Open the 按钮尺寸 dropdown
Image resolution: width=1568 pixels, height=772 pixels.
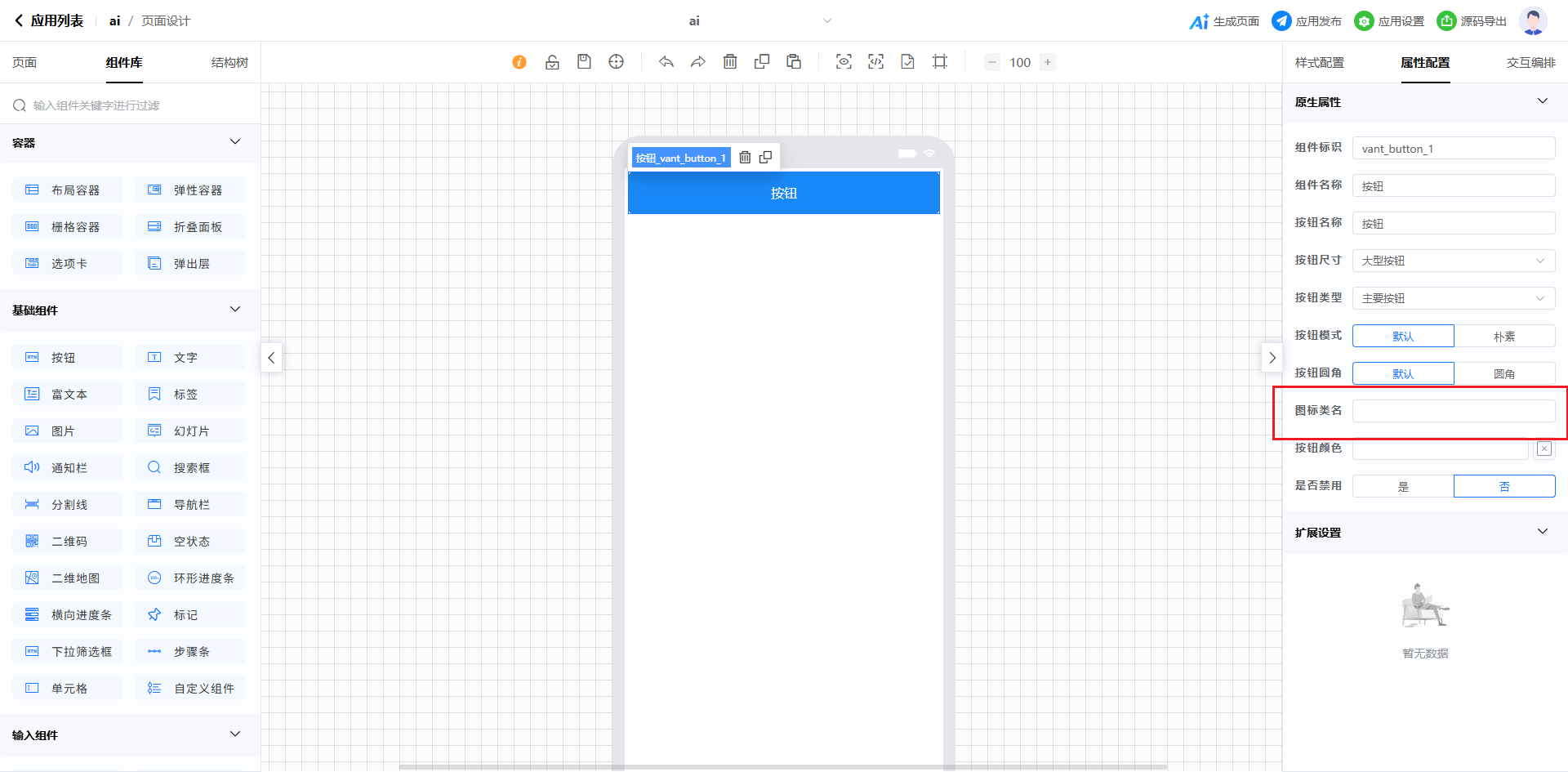1454,261
